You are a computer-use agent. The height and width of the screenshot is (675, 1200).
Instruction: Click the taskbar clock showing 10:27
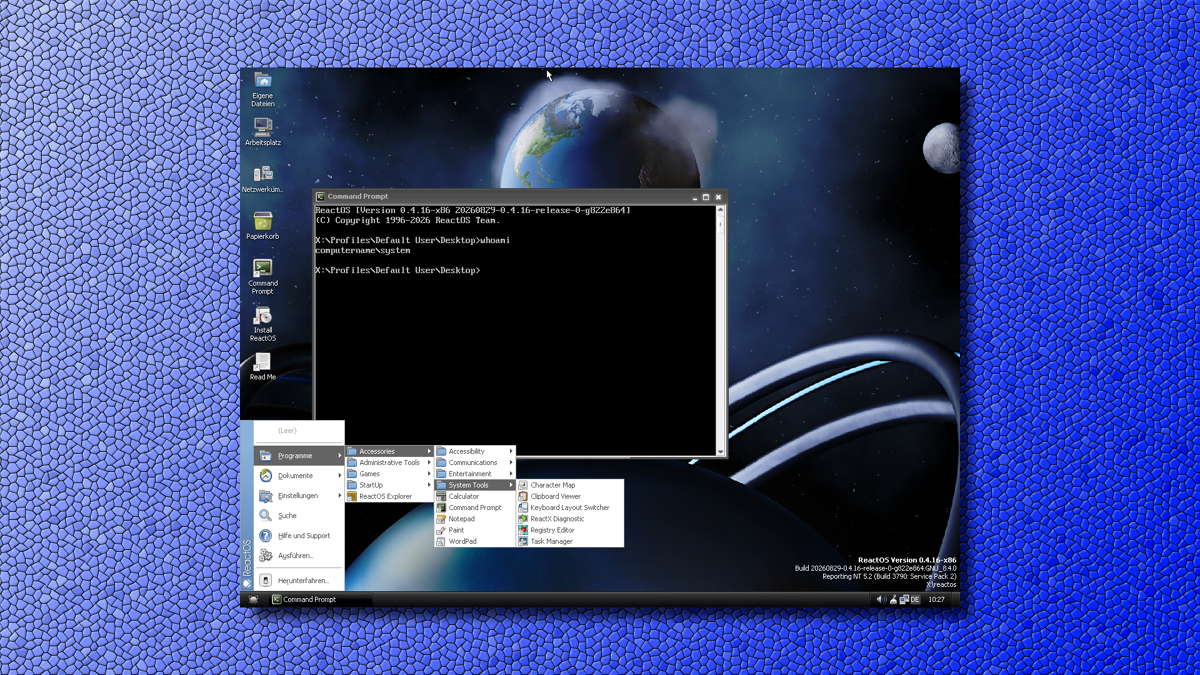[x=936, y=600]
